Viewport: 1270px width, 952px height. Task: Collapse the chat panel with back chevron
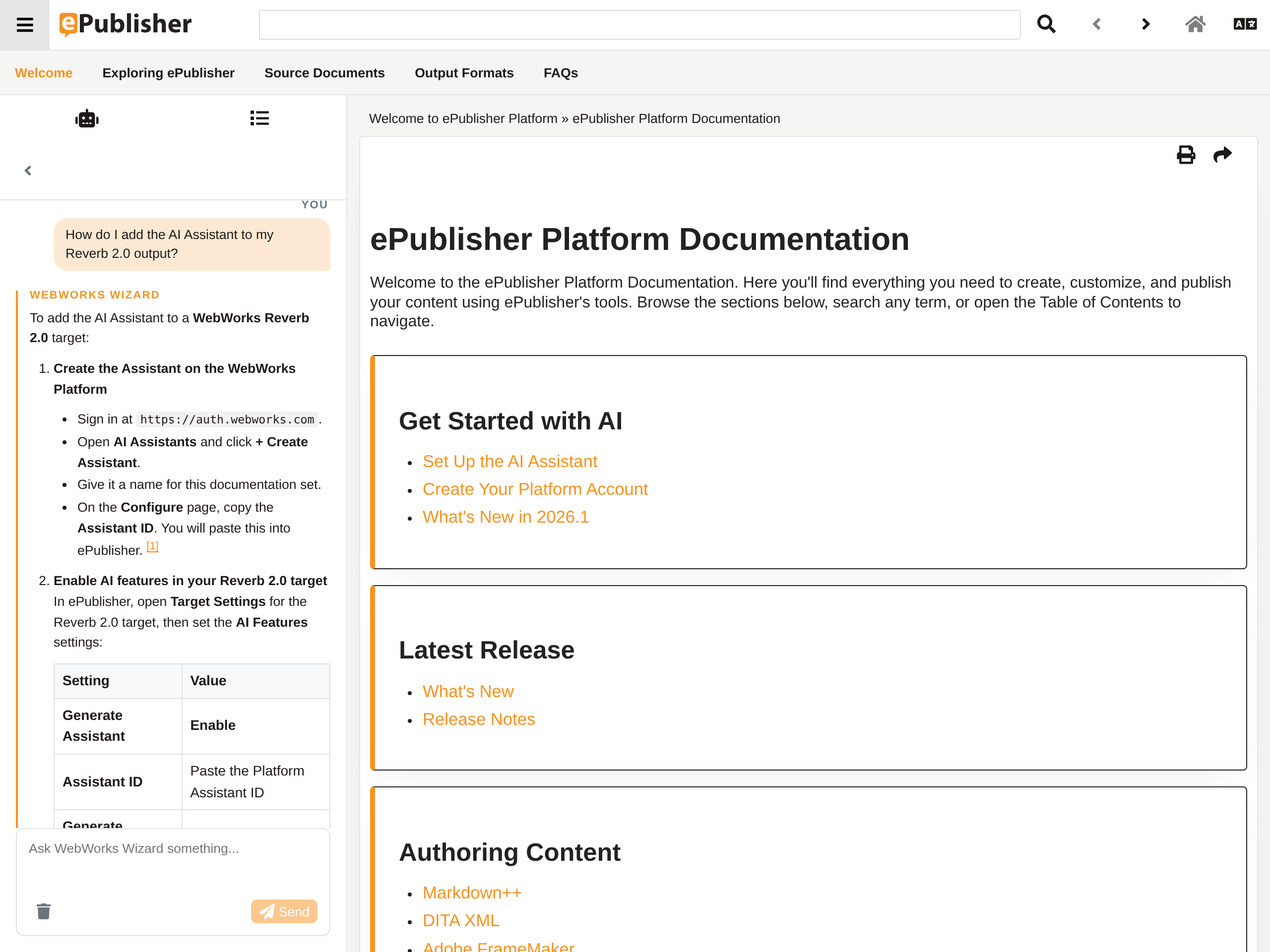[x=28, y=171]
